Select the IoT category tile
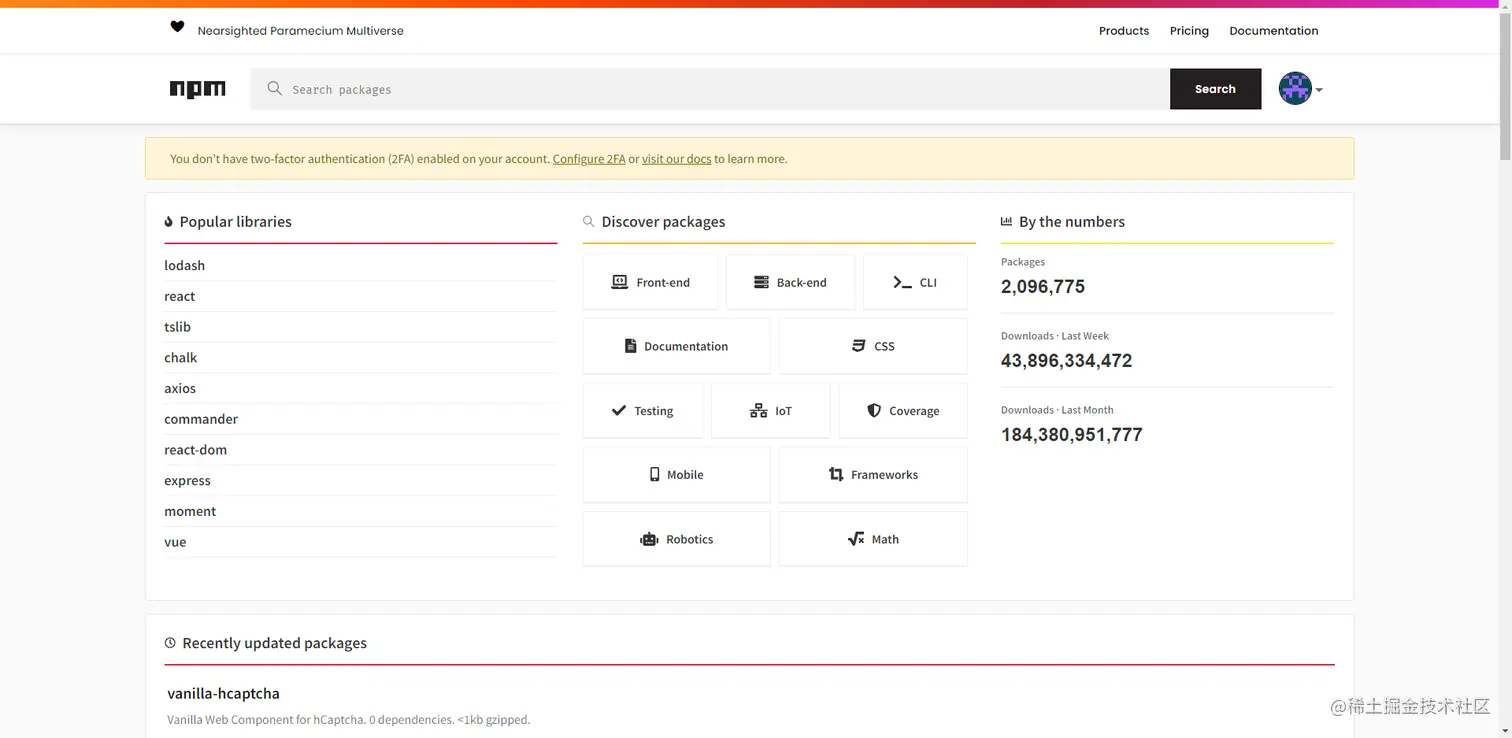 [x=770, y=410]
